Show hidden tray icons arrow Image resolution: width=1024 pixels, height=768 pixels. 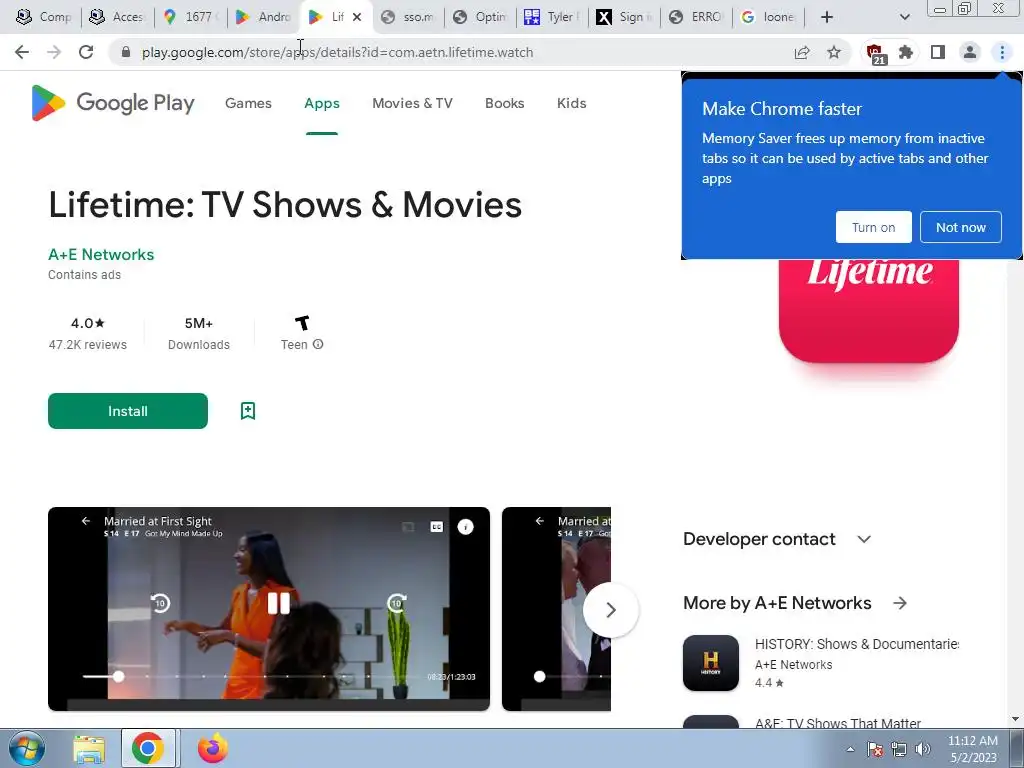[x=850, y=749]
